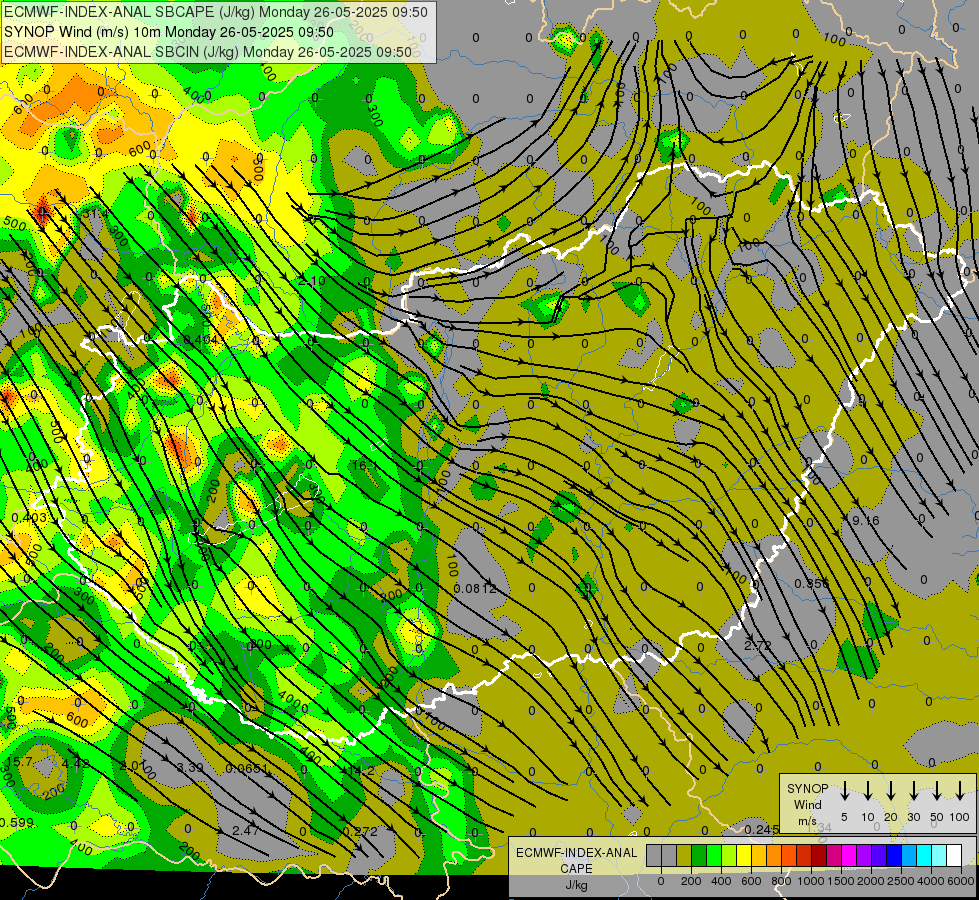979x900 pixels.
Task: Pick the olive swatch in the CAPE scale
Action: 684,855
